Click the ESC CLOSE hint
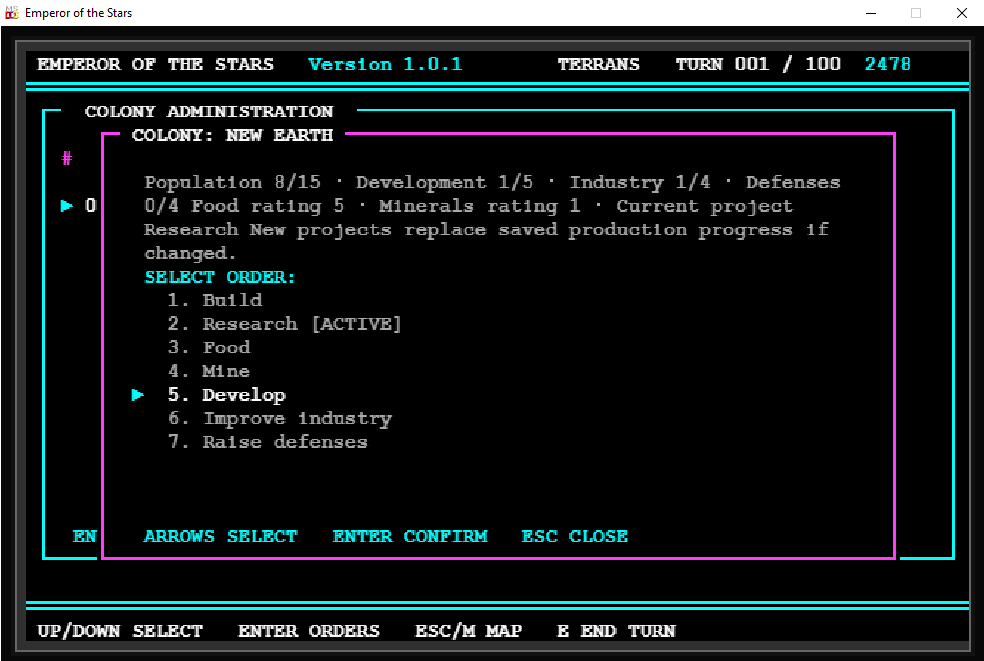The height and width of the screenshot is (661, 984). pyautogui.click(x=575, y=536)
